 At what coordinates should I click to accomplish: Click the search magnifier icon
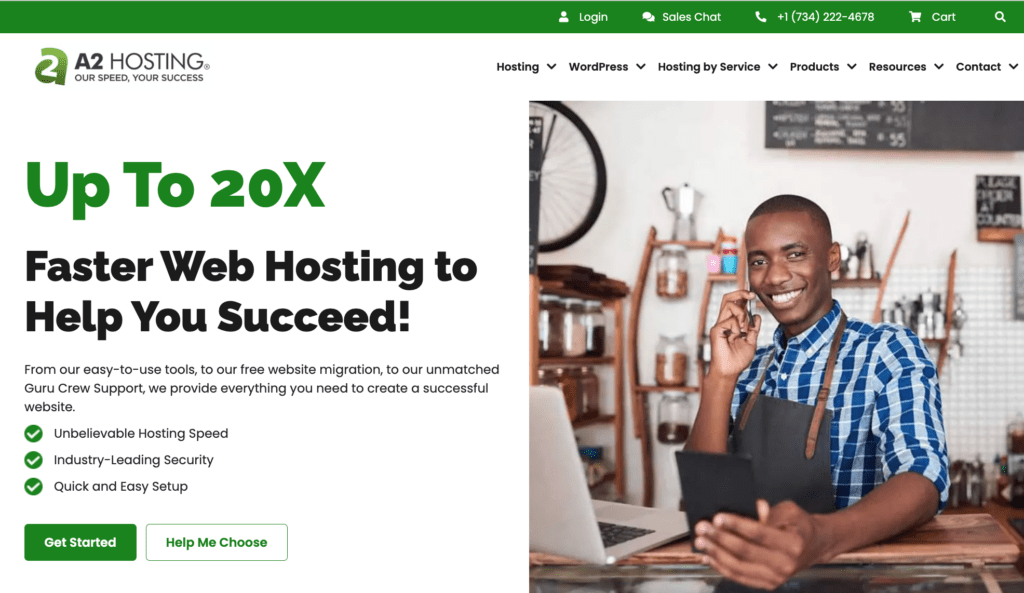(x=1000, y=17)
